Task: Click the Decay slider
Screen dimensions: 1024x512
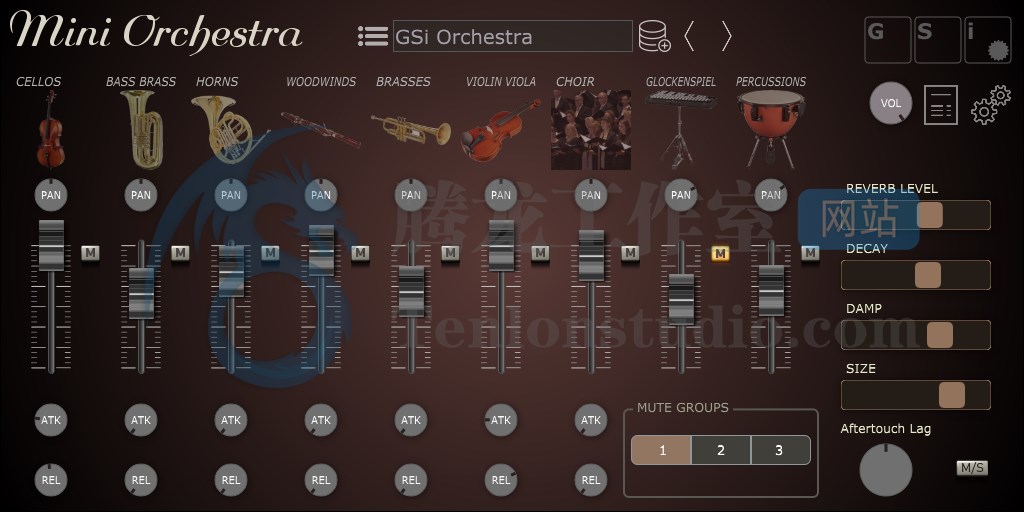Action: [916, 275]
